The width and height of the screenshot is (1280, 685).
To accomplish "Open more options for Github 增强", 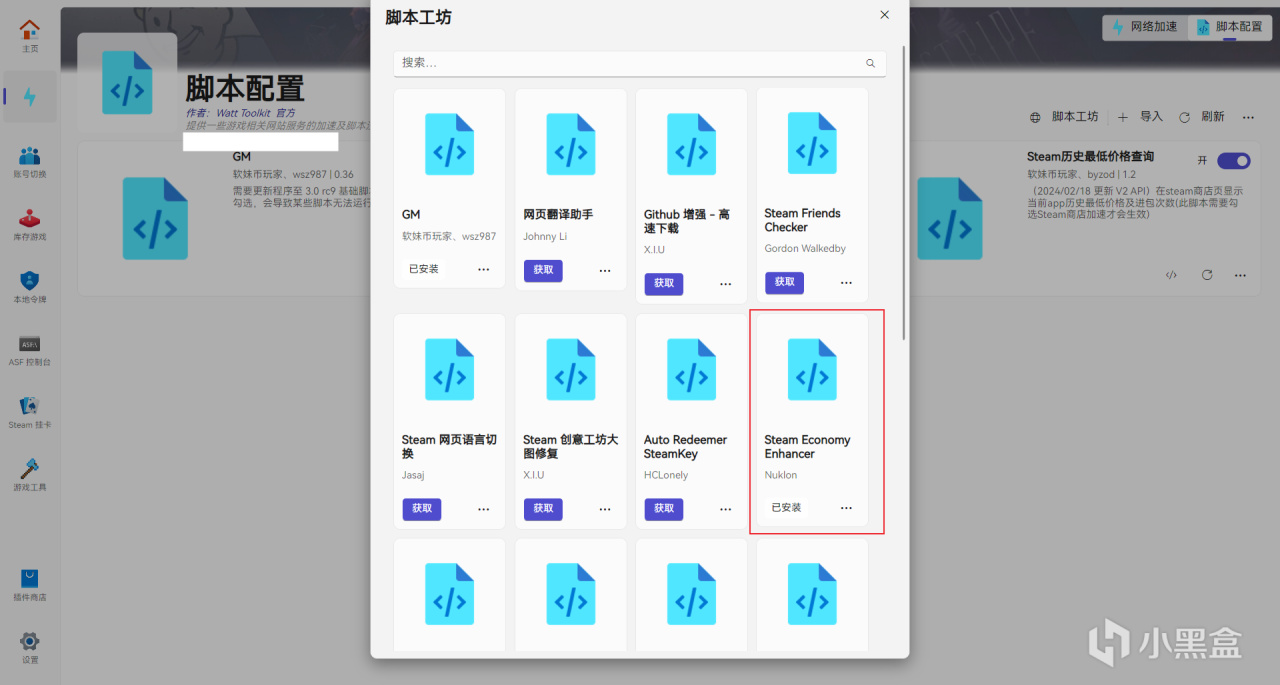I will click(726, 283).
